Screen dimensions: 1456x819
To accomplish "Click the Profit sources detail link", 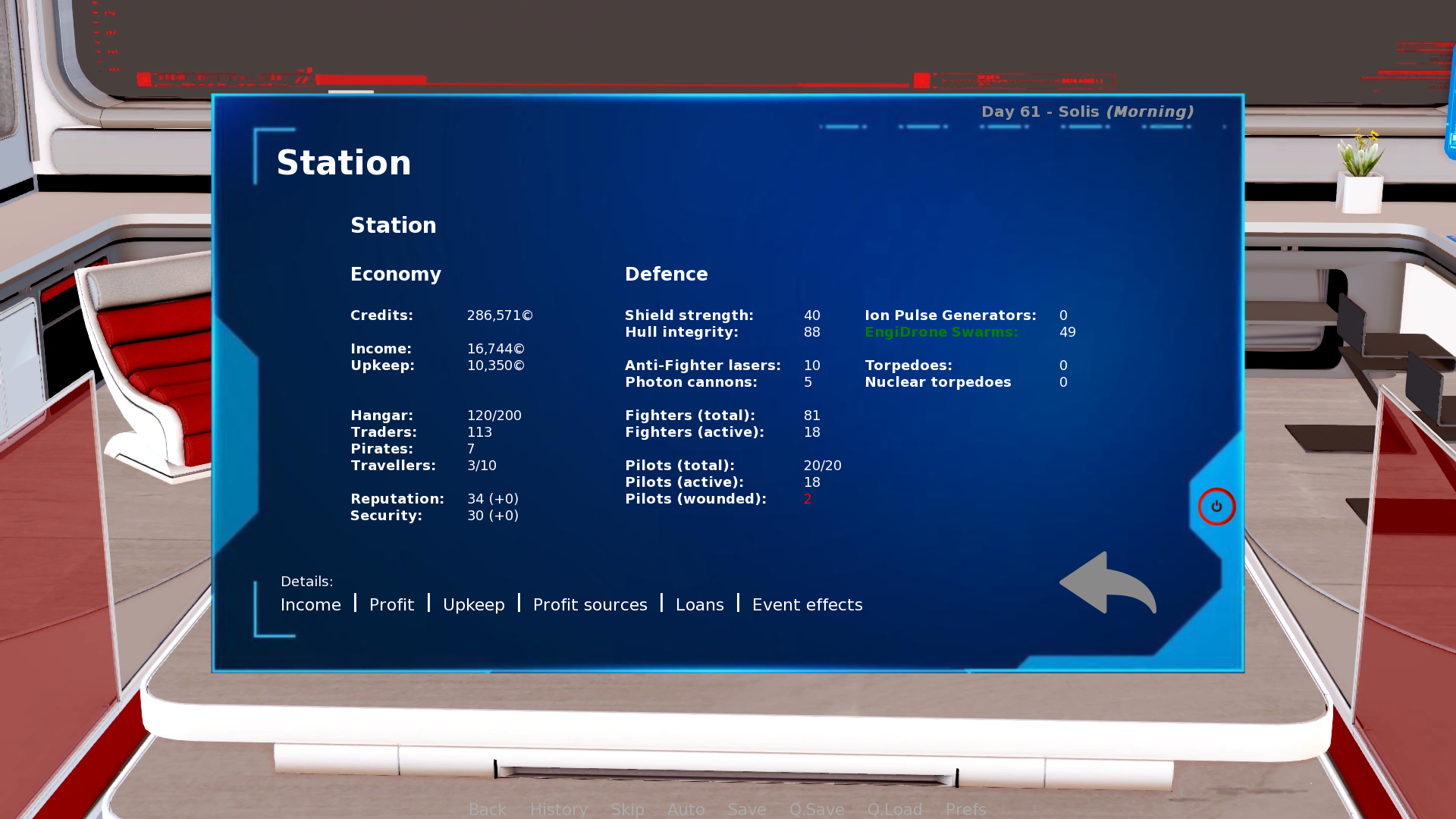I will (x=590, y=604).
